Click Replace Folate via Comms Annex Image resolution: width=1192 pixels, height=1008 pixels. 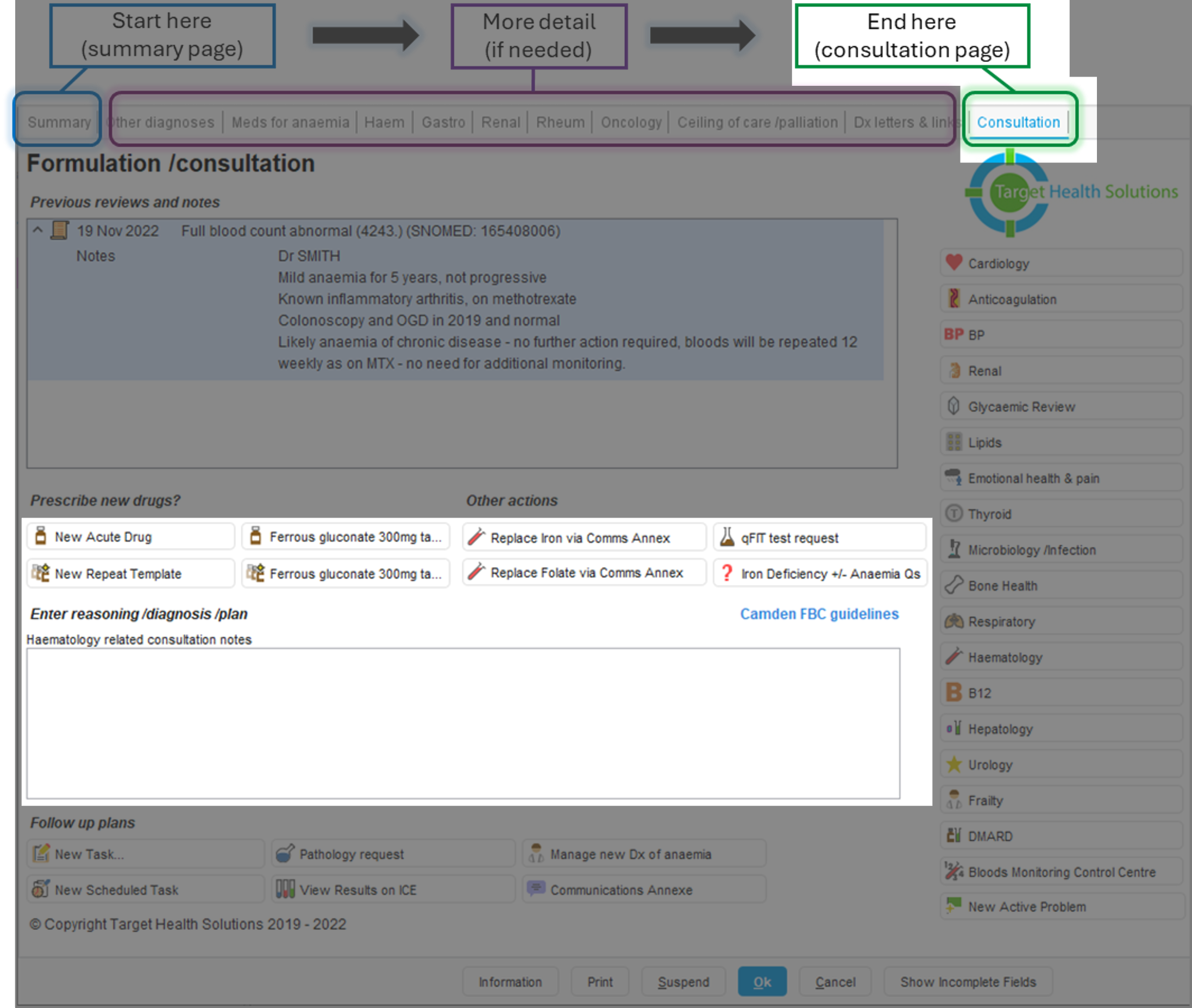pyautogui.click(x=583, y=572)
